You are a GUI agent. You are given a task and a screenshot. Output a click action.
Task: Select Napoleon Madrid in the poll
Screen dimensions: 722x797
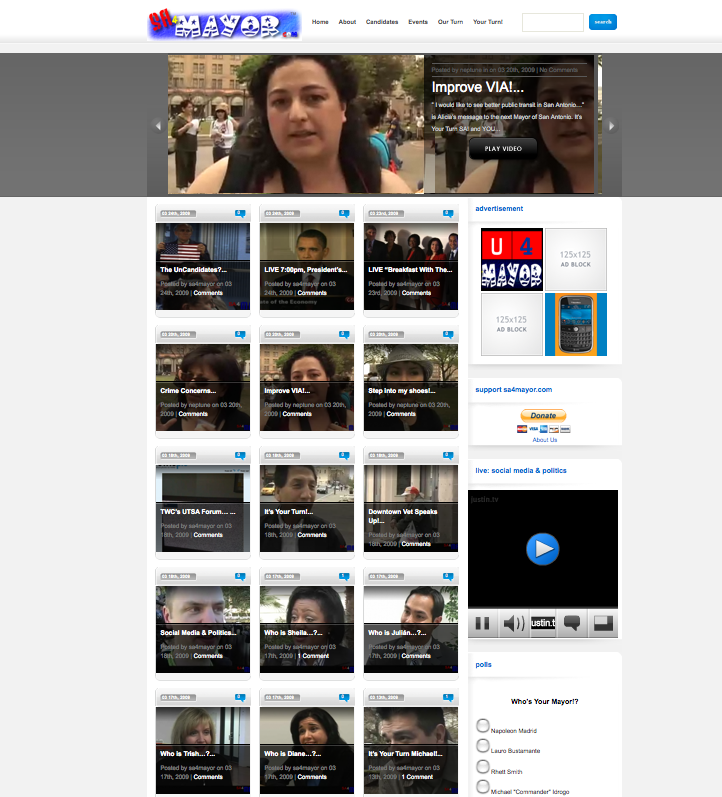tap(483, 725)
